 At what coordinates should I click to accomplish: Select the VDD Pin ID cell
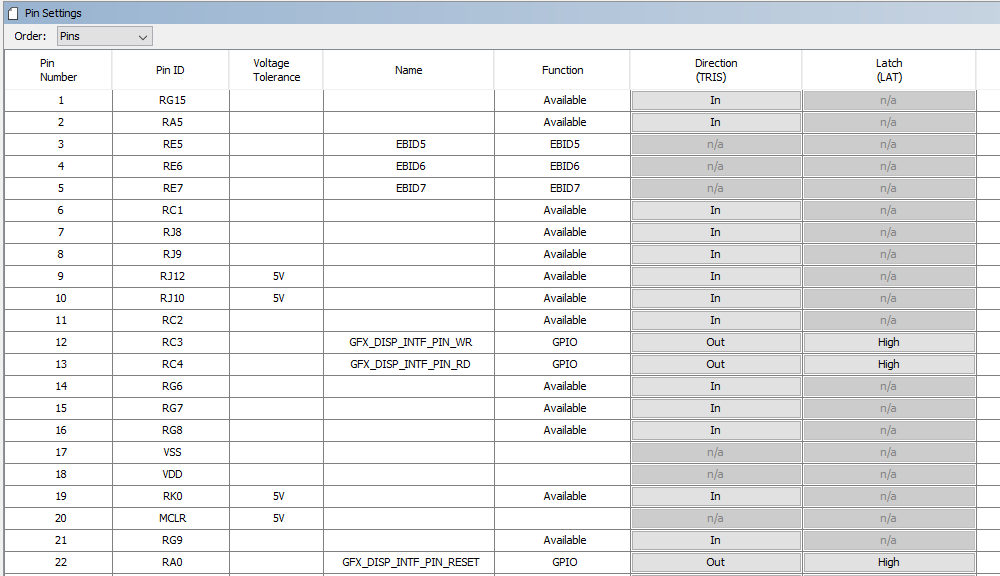click(x=172, y=475)
